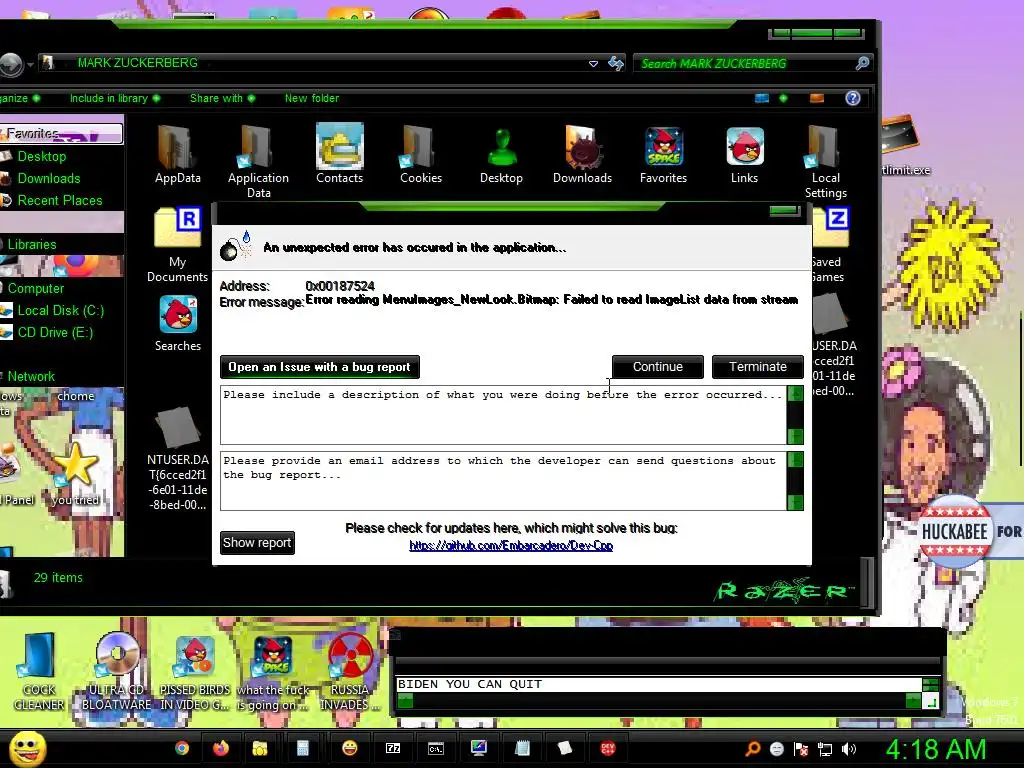Click the refresh arrows icon beside address bar
The image size is (1024, 768).
tap(616, 63)
